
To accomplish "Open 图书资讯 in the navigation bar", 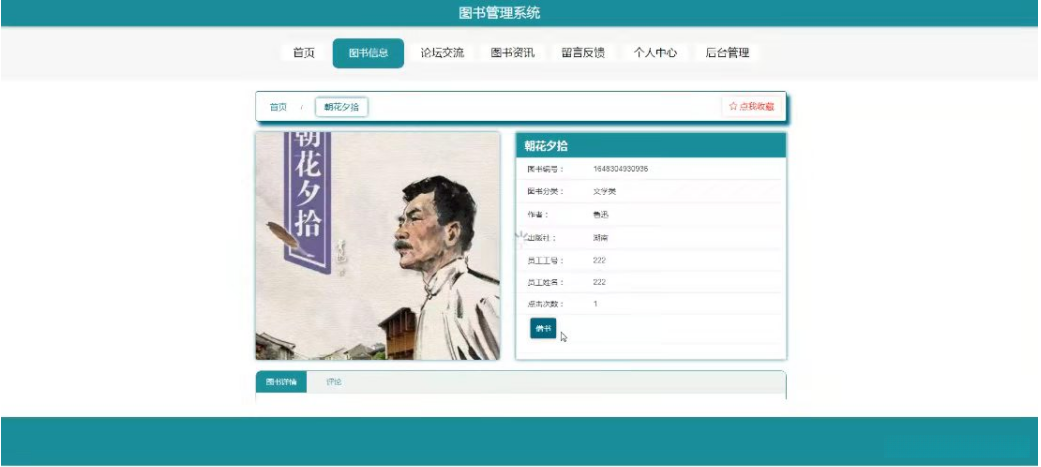I will 513,53.
